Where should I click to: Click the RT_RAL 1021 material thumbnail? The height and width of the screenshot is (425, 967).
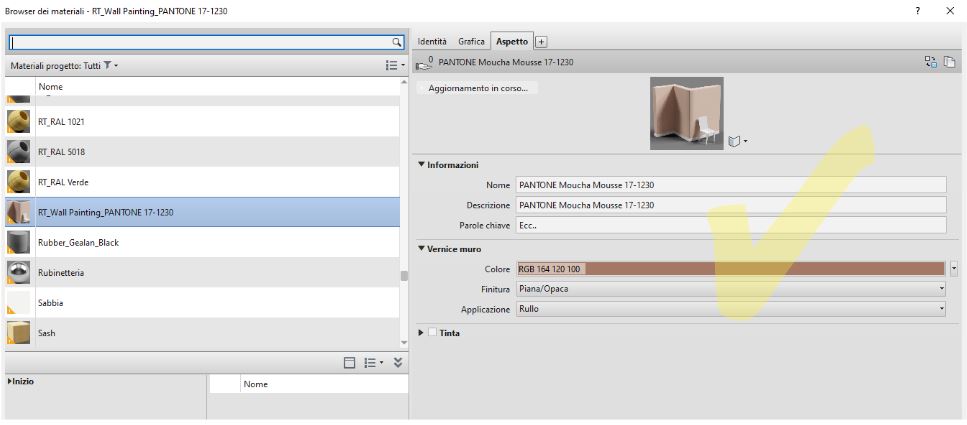click(19, 122)
